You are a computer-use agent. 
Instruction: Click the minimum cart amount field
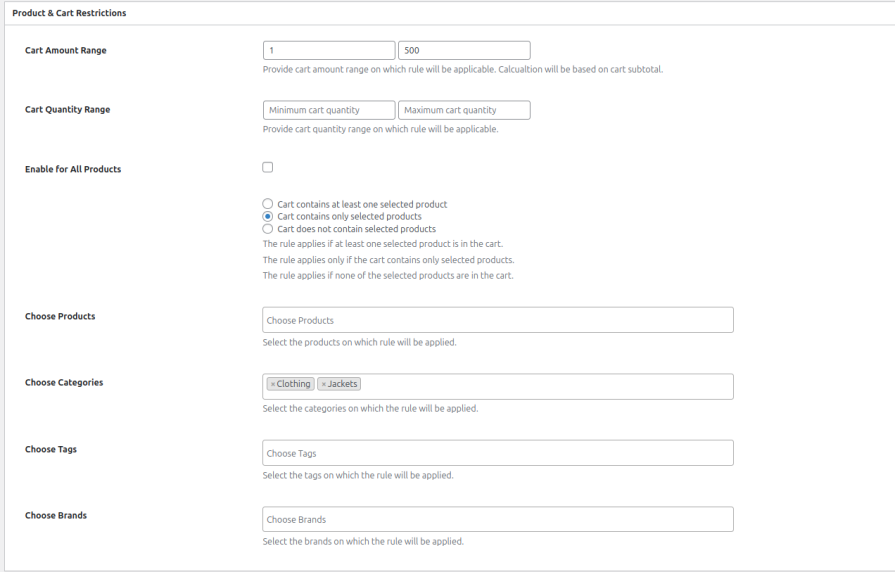(x=328, y=50)
